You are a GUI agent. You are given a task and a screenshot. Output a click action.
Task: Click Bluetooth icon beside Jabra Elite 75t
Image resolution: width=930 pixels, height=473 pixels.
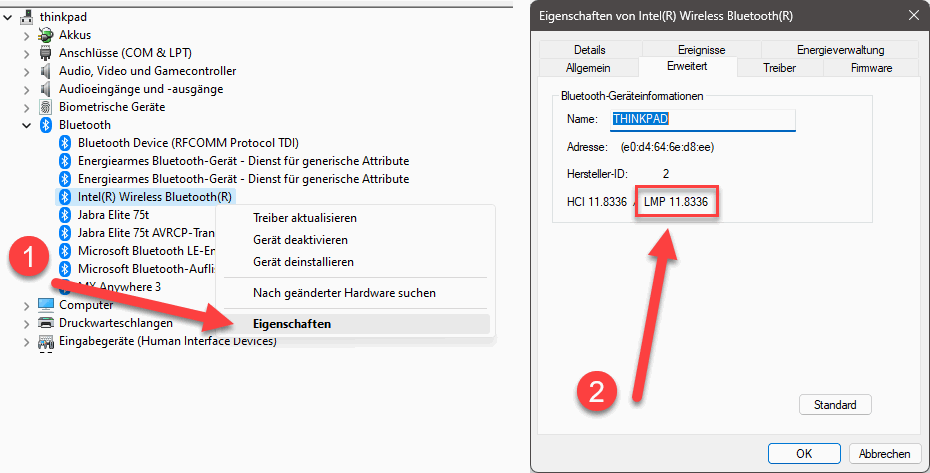click(x=65, y=215)
